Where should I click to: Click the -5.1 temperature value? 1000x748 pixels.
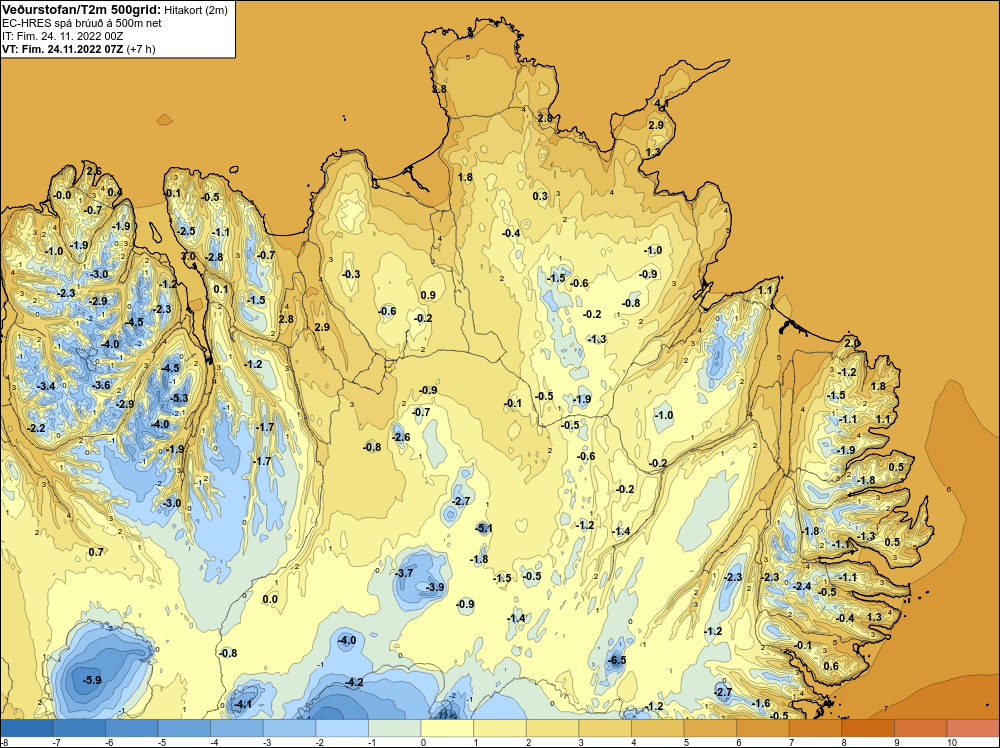[x=483, y=528]
